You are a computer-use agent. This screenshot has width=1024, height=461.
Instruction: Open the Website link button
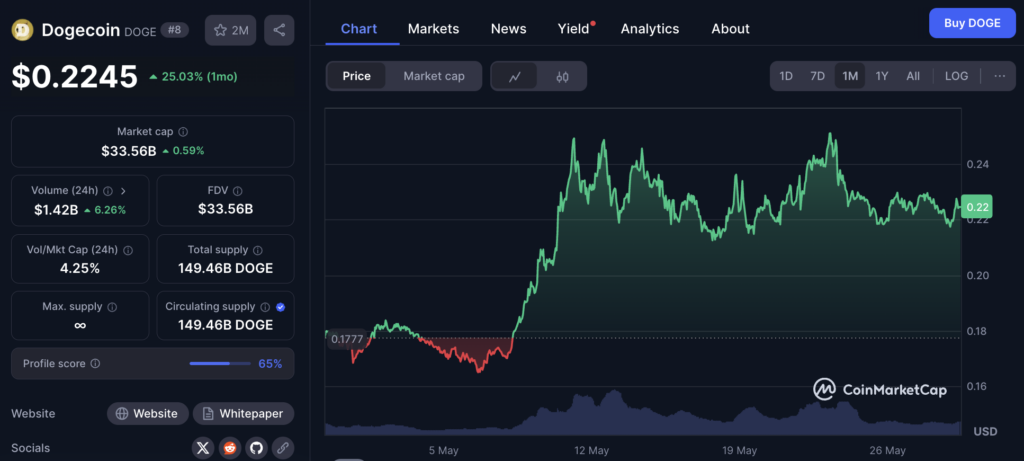tap(148, 413)
